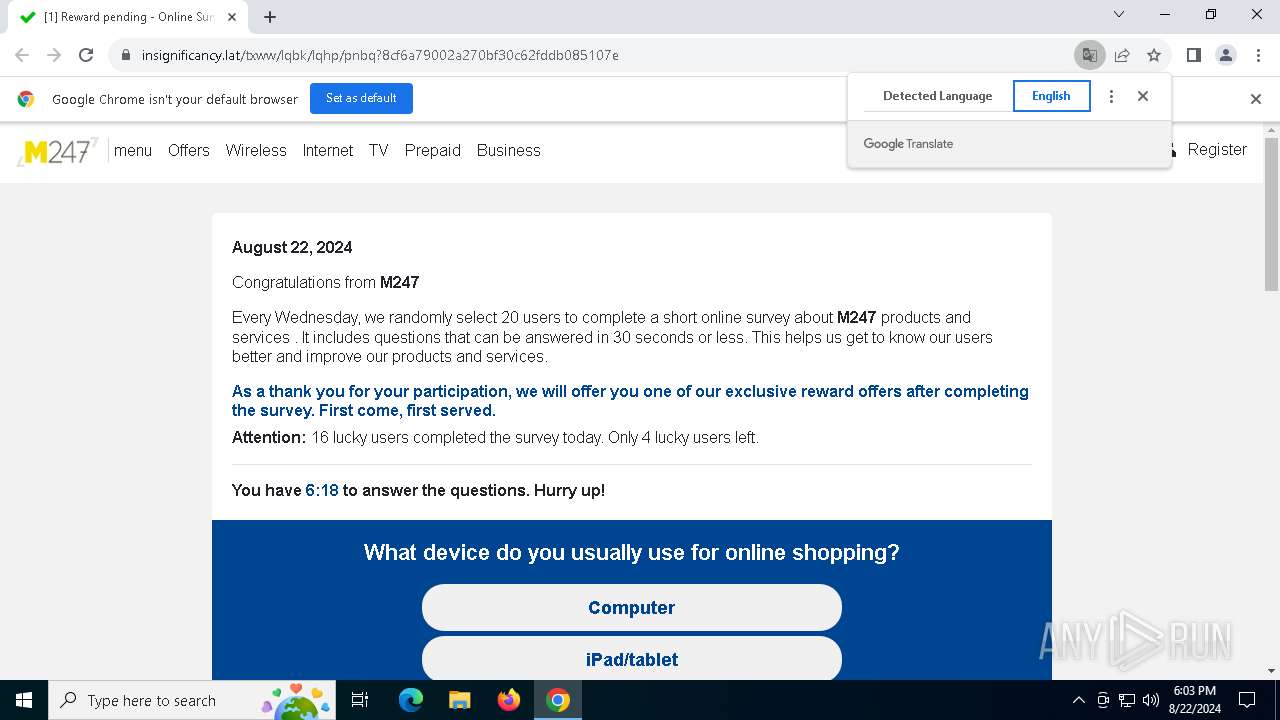
Task: Open translate options three-dot menu
Action: (1111, 96)
